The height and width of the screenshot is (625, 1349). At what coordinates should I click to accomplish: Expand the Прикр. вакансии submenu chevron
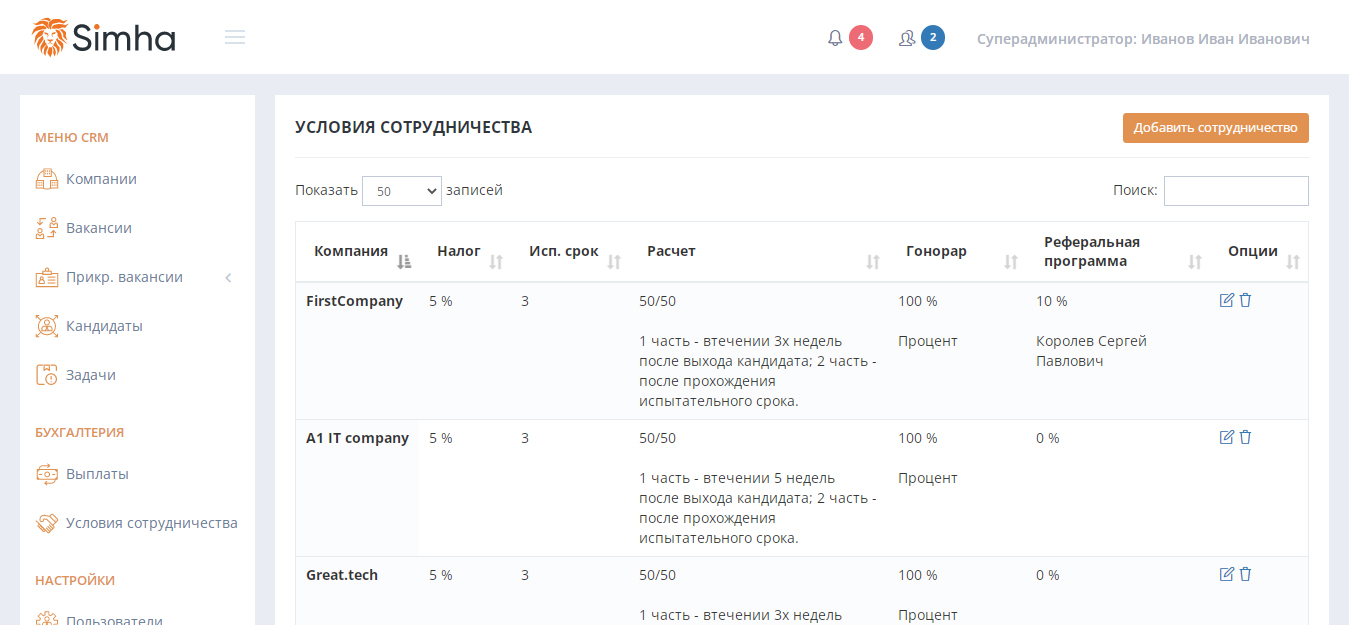point(228,278)
